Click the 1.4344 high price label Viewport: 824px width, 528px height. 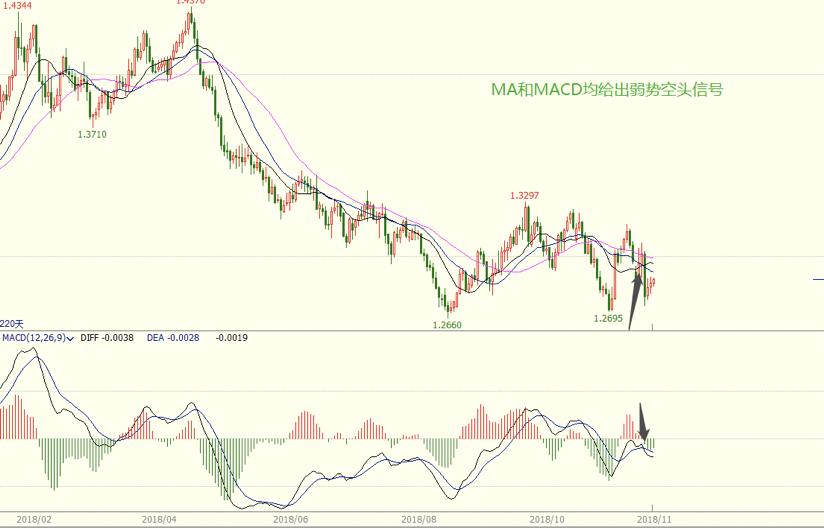click(x=17, y=6)
